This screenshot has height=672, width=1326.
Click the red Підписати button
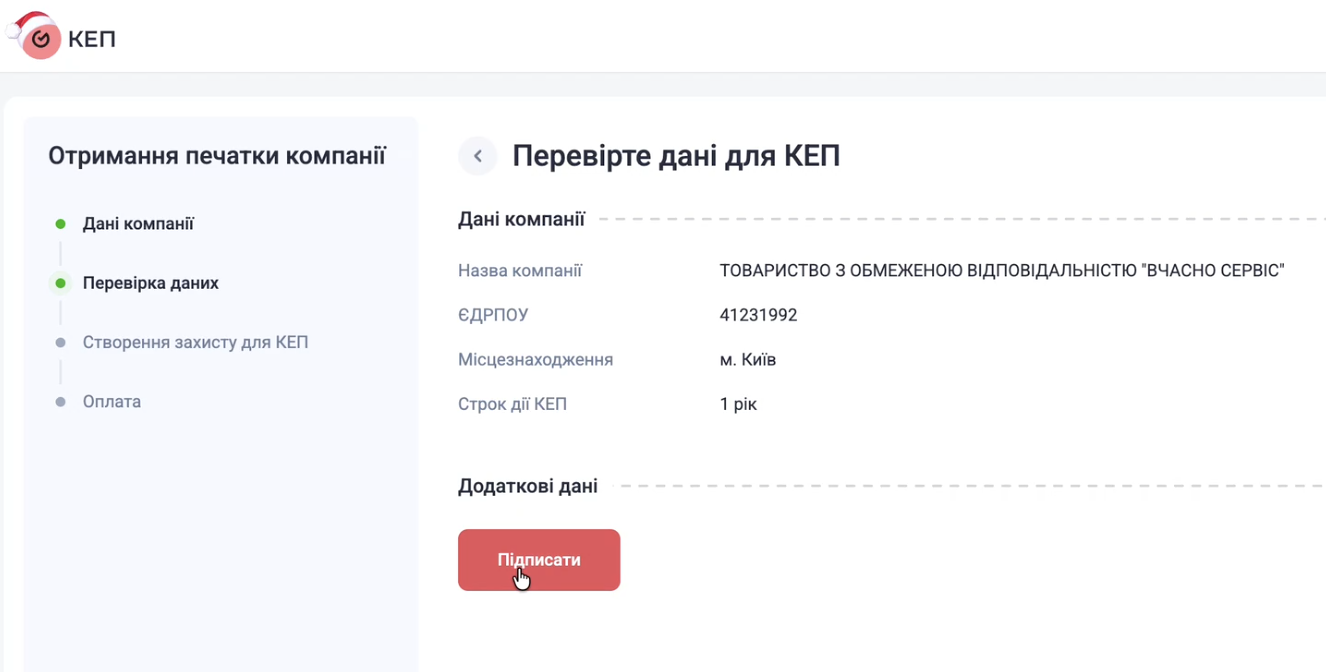click(539, 560)
